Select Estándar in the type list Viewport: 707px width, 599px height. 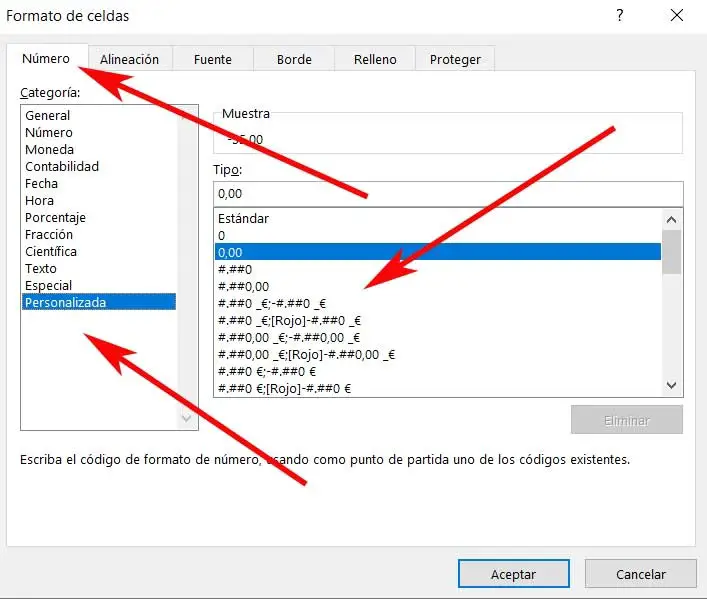[244, 218]
